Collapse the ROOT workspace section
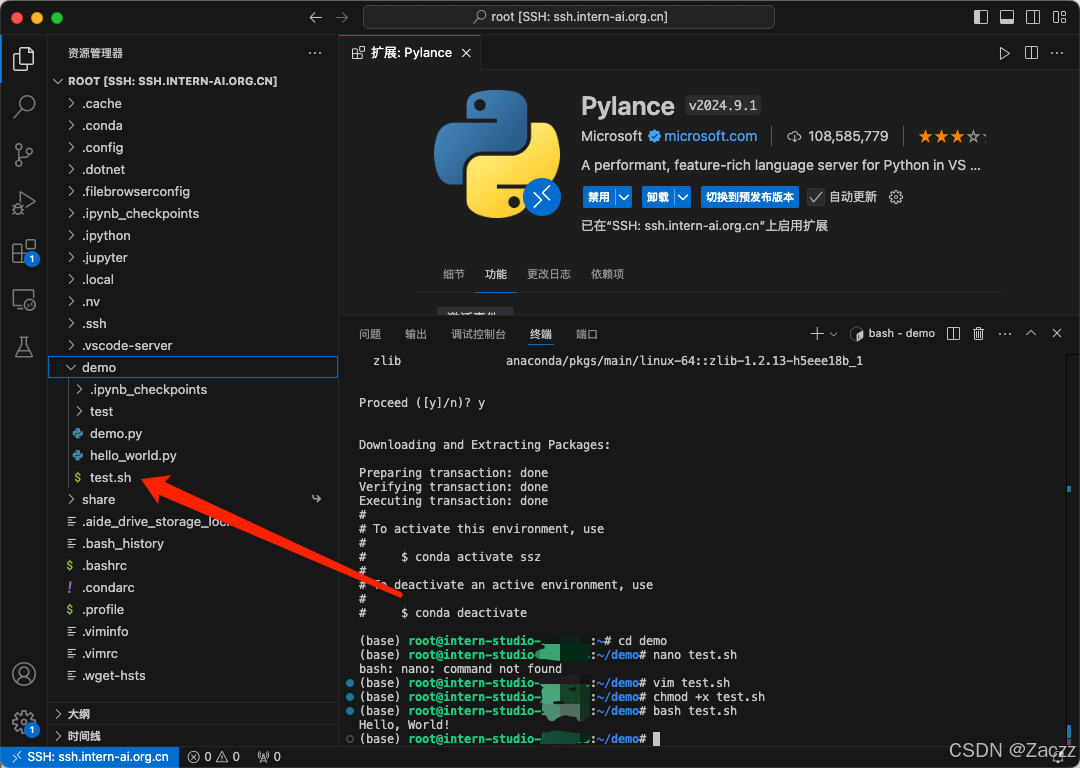Screen dimensions: 1080x768 point(193,81)
